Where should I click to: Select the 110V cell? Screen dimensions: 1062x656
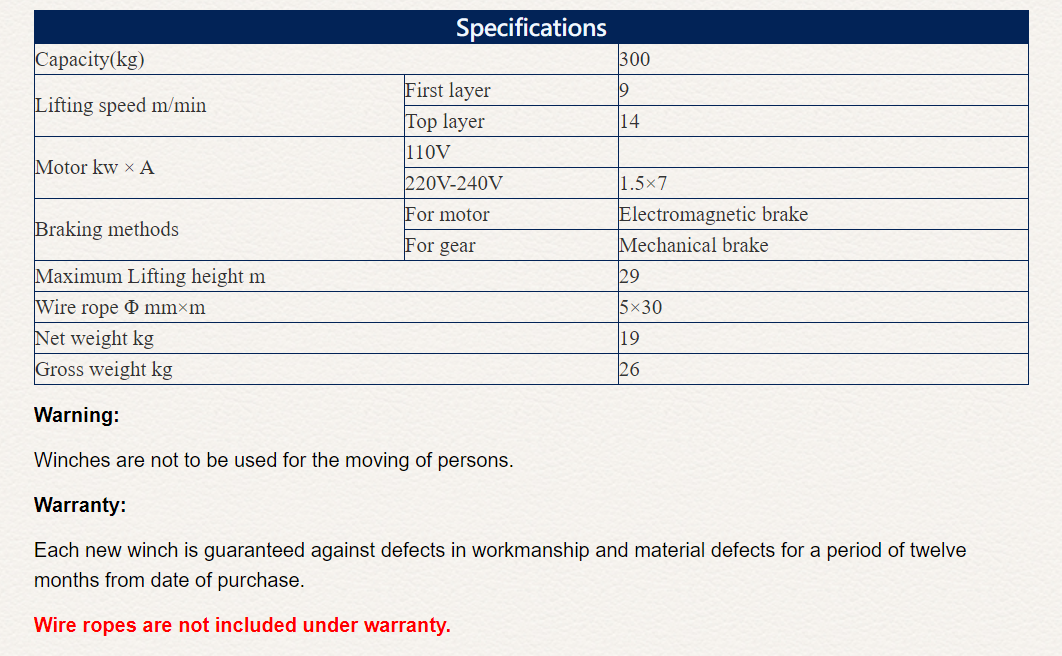click(431, 153)
